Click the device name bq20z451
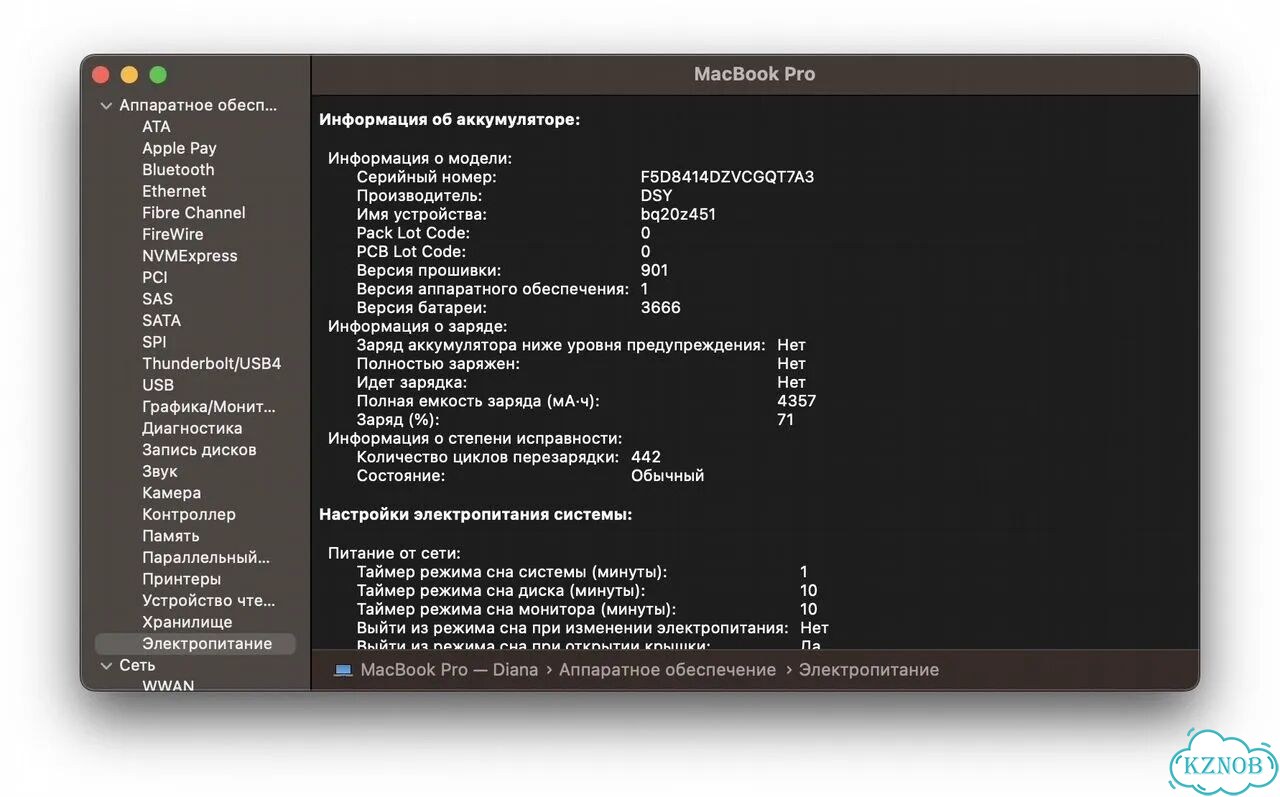This screenshot has width=1280, height=797. click(x=678, y=214)
